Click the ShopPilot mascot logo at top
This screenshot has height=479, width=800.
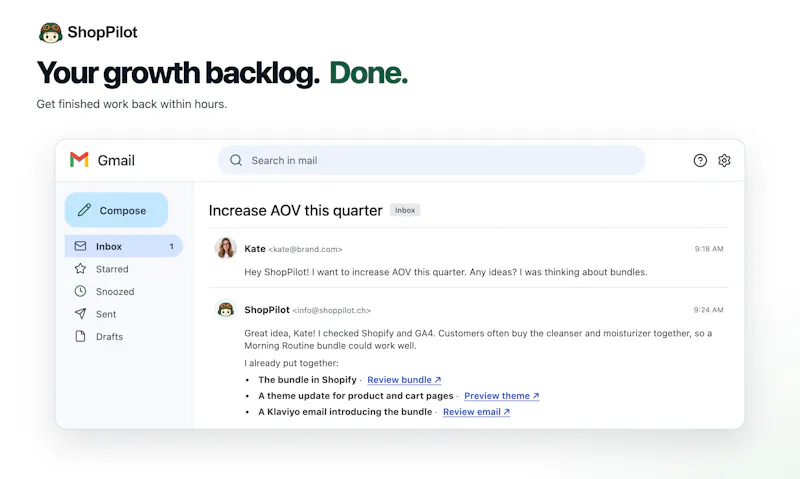coord(51,33)
